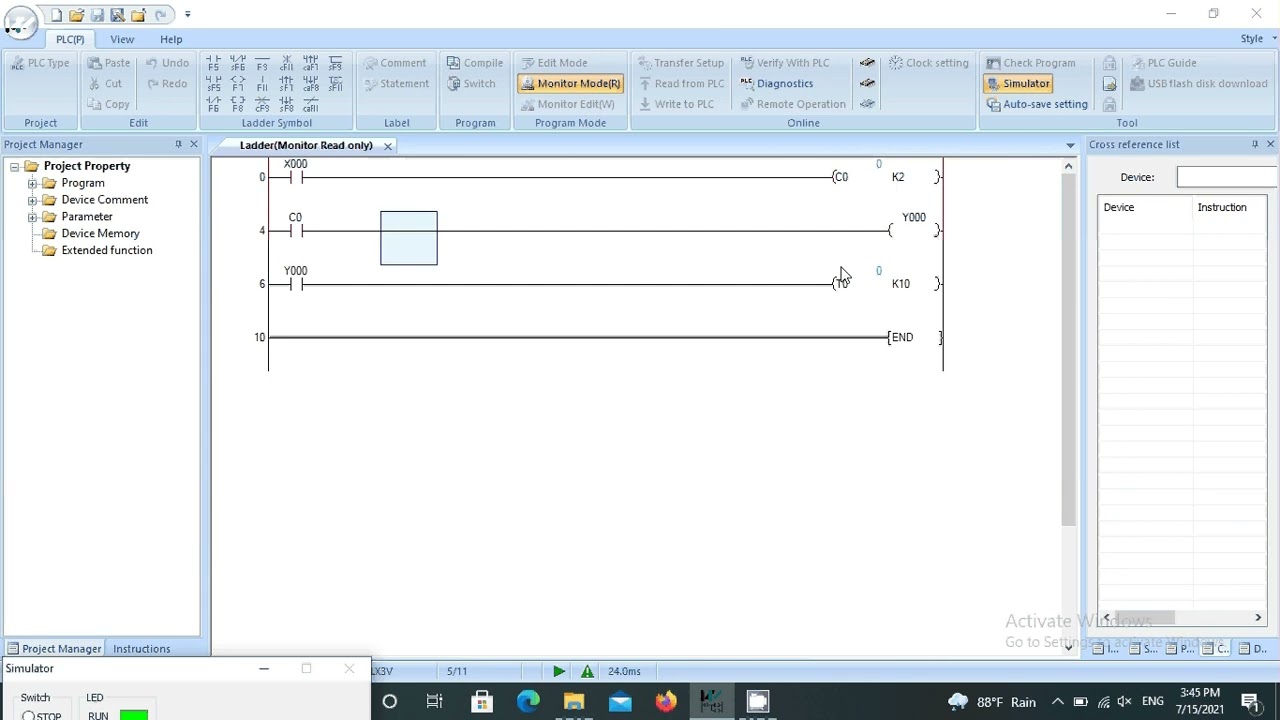1280x720 pixels.
Task: Select Monitor Edit(W) mode
Action: pos(567,104)
